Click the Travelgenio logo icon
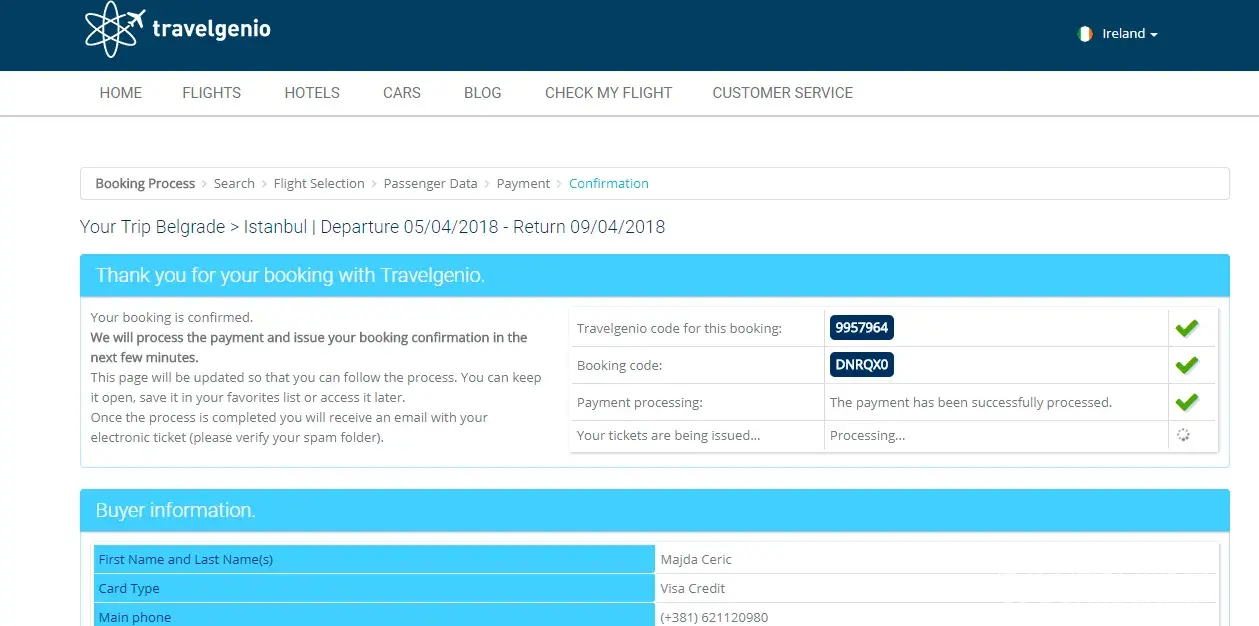1259x626 pixels. point(115,30)
